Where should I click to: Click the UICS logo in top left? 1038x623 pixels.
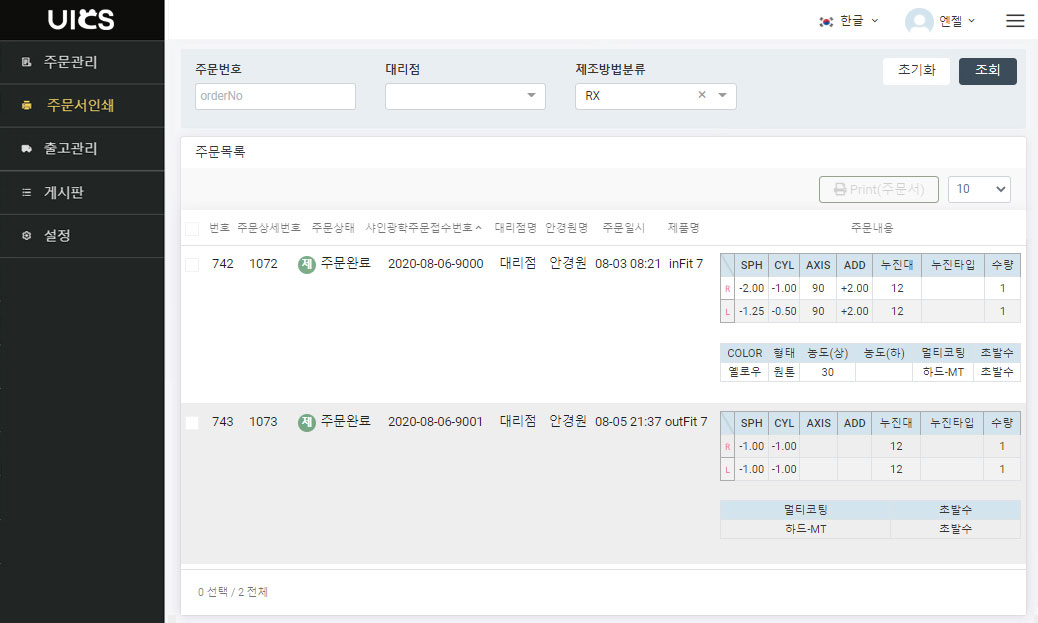coord(80,19)
